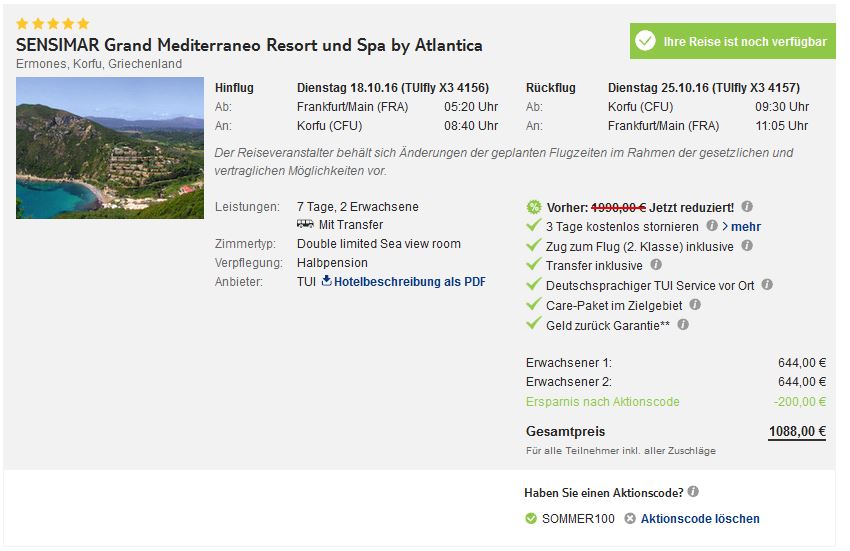
Task: Click the hotel name heading
Action: [x=249, y=45]
